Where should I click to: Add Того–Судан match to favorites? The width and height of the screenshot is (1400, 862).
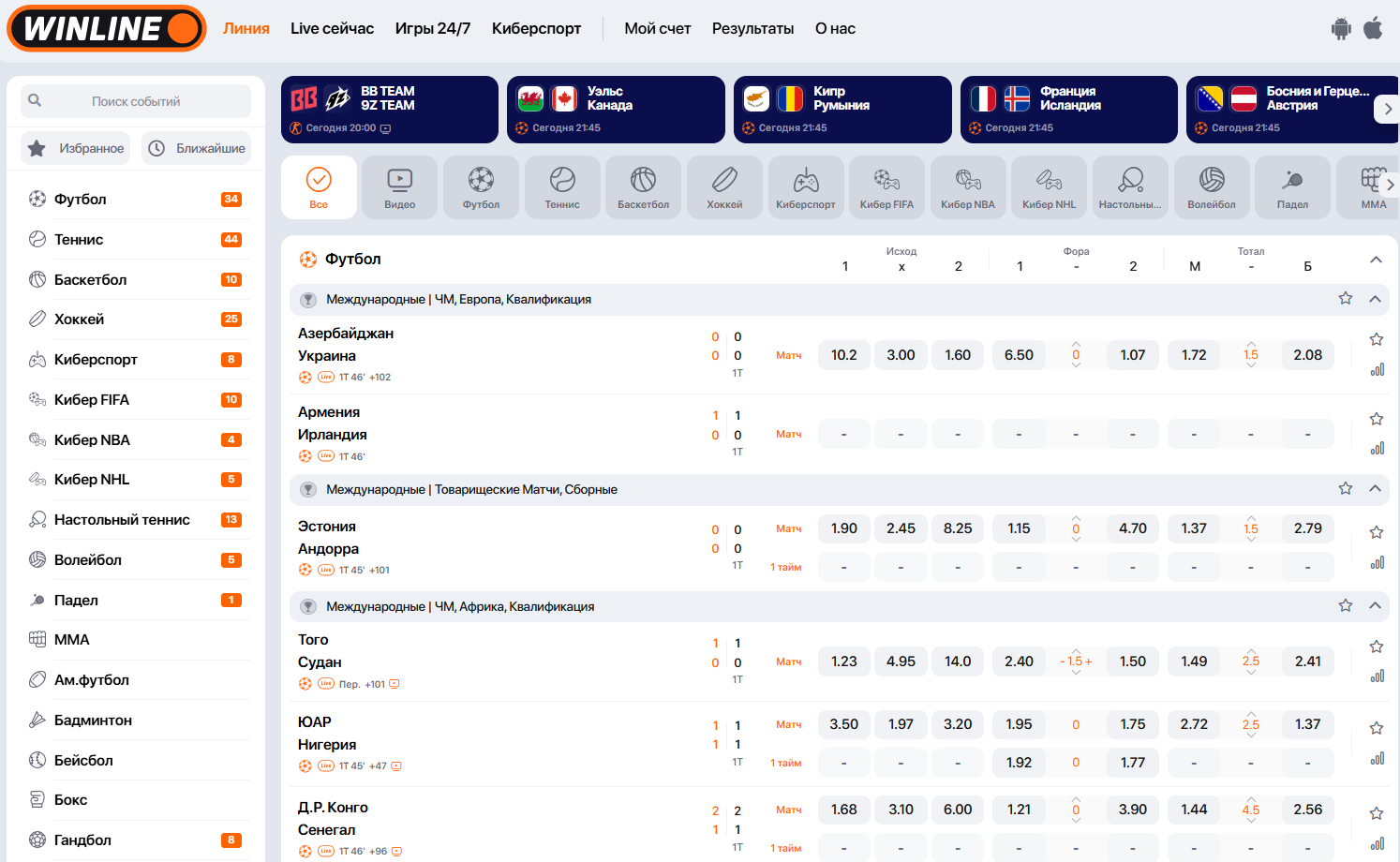click(1377, 646)
